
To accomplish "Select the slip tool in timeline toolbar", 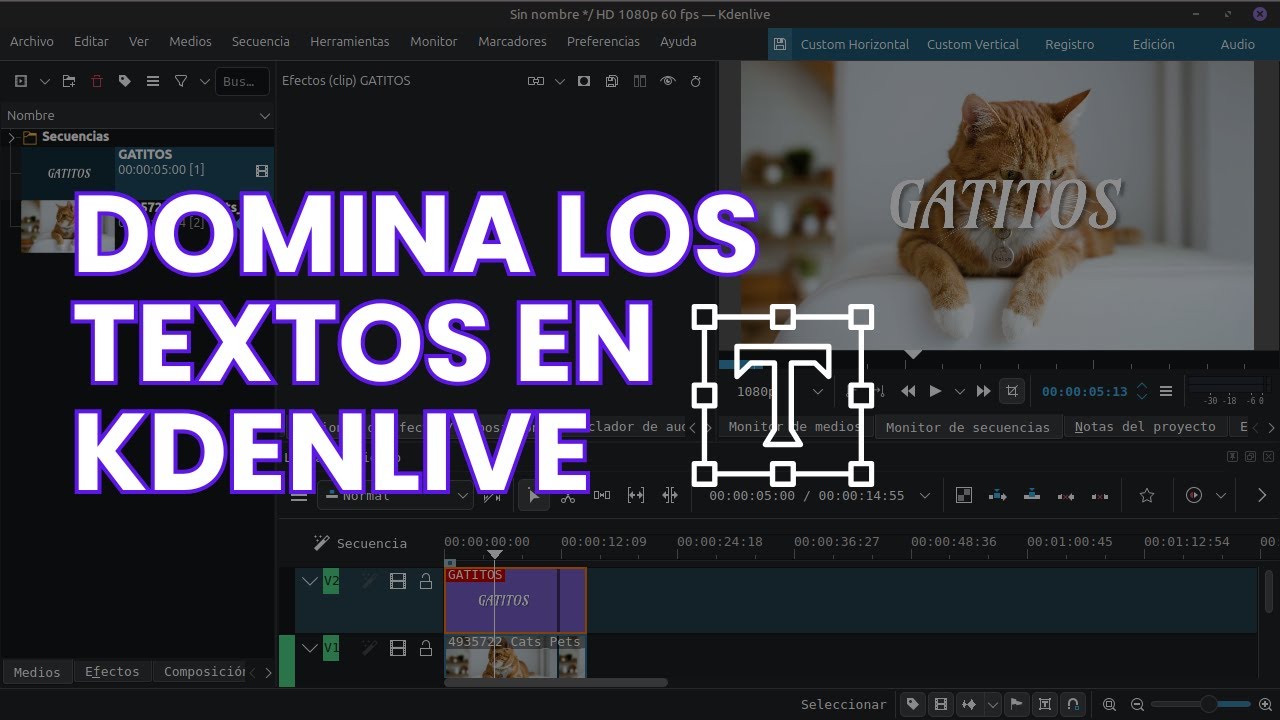I will coord(635,495).
